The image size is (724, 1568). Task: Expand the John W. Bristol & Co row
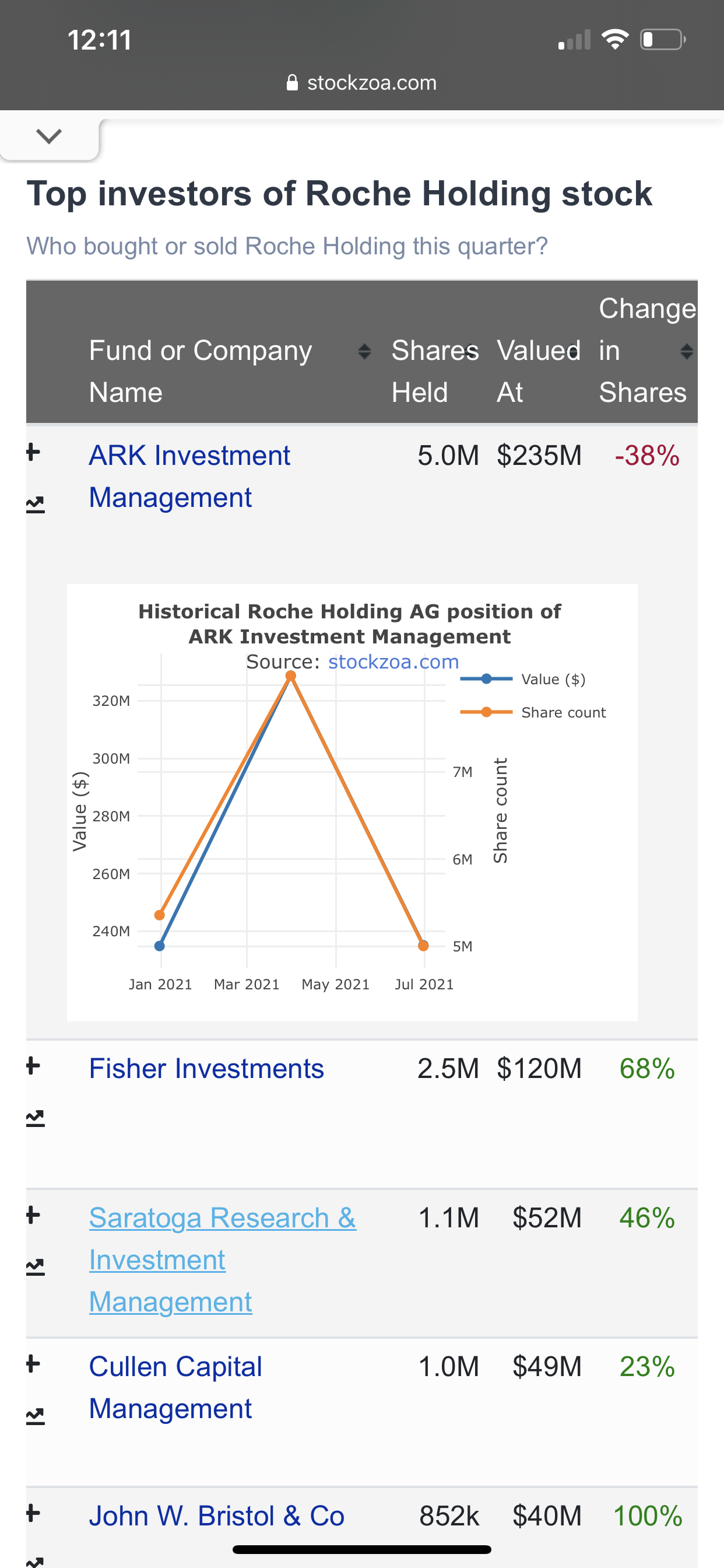tap(33, 1513)
